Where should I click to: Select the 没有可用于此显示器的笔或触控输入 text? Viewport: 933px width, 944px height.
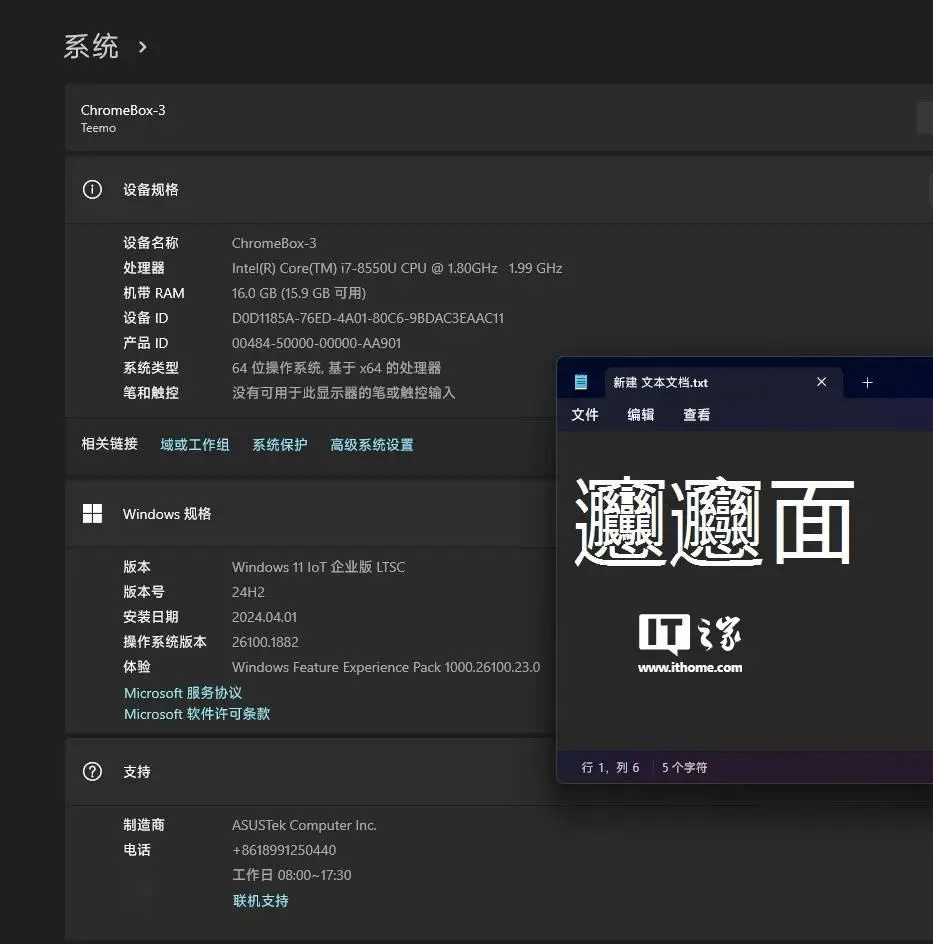[343, 393]
